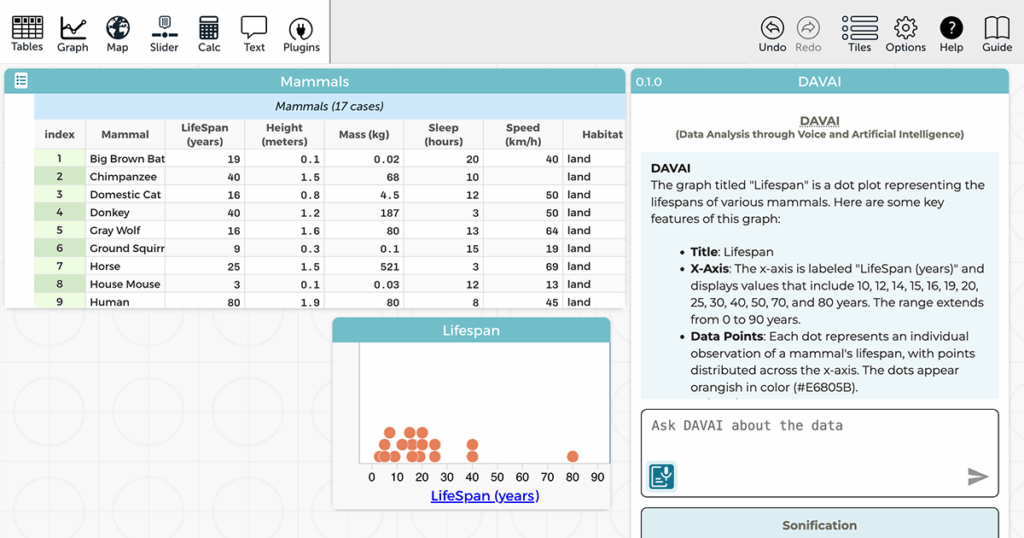1024x538 pixels.
Task: Open the Height (meters) column header
Action: click(284, 134)
